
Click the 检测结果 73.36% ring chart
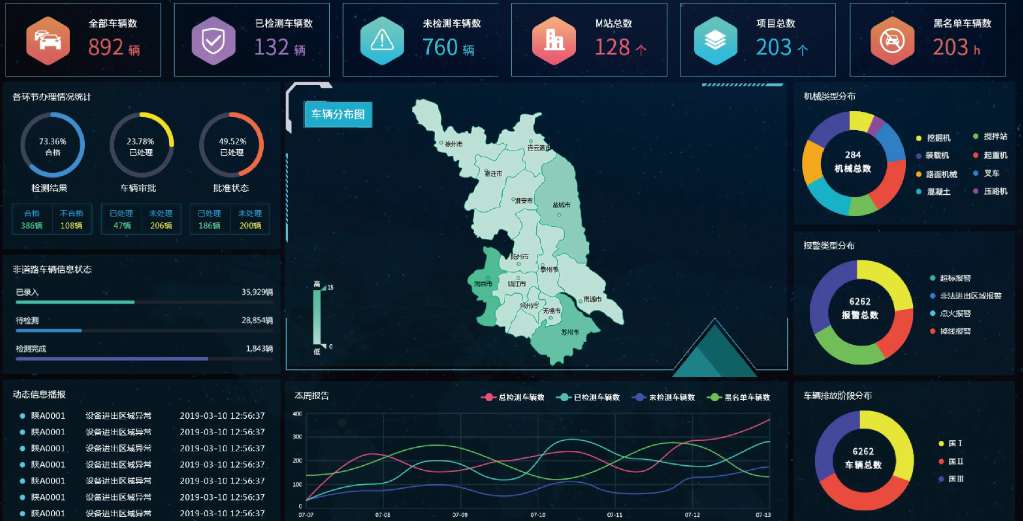(x=52, y=145)
